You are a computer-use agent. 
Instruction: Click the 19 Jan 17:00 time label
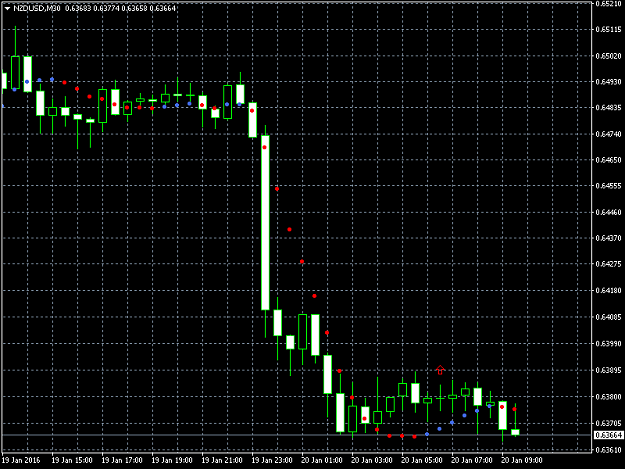coord(122,460)
